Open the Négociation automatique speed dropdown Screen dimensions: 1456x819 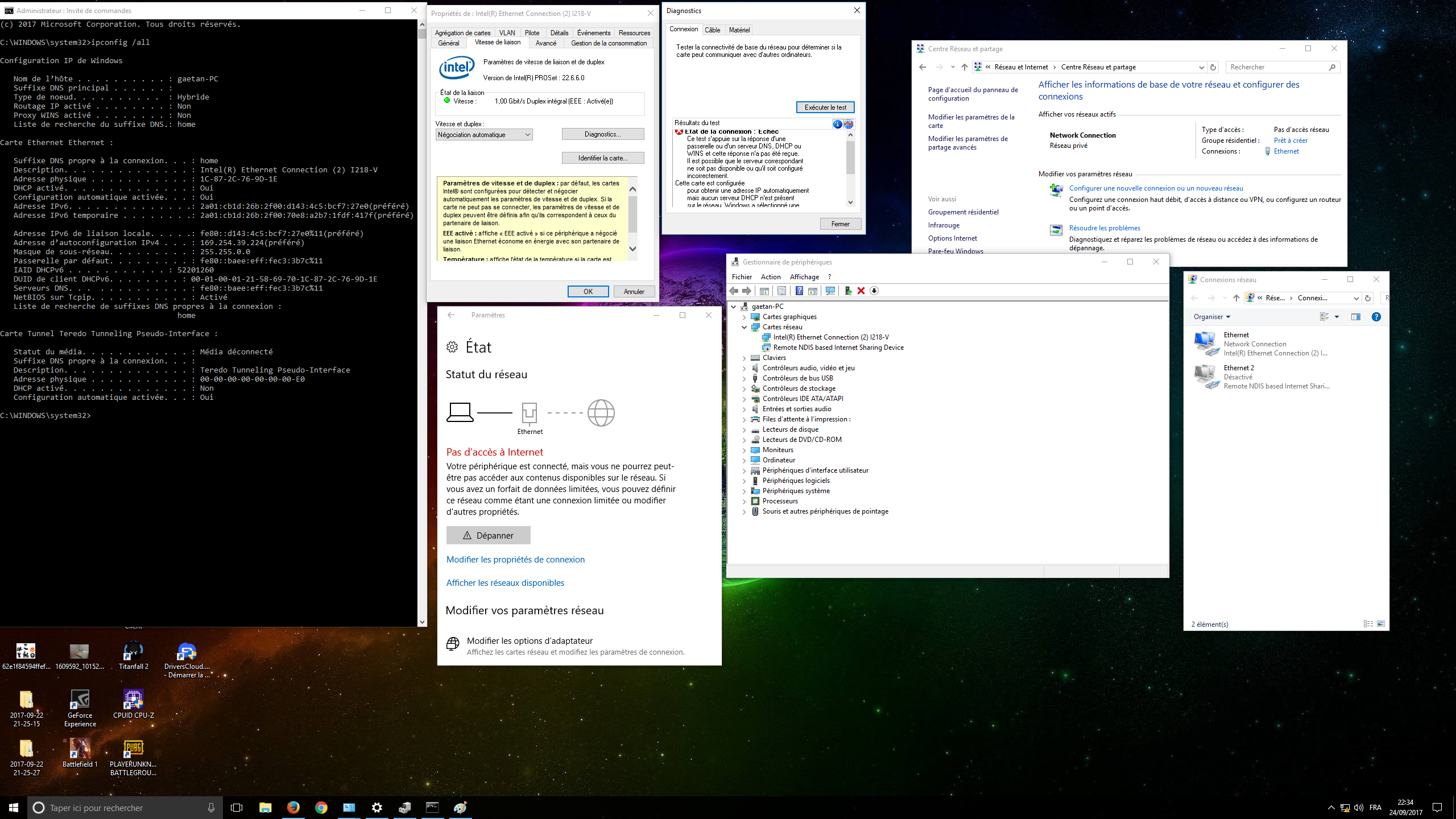coord(484,135)
